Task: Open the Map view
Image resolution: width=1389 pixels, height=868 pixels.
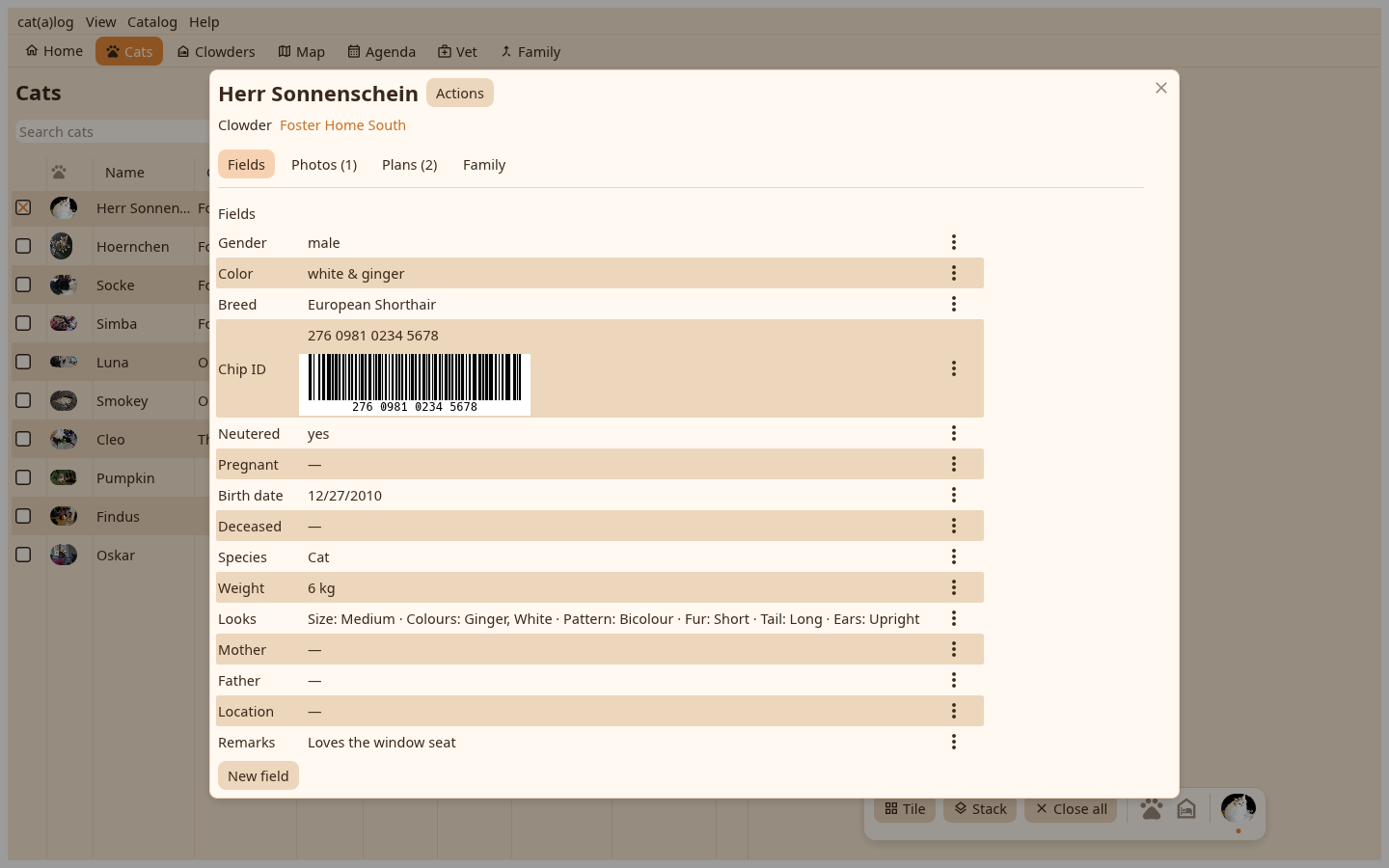Action: (302, 51)
